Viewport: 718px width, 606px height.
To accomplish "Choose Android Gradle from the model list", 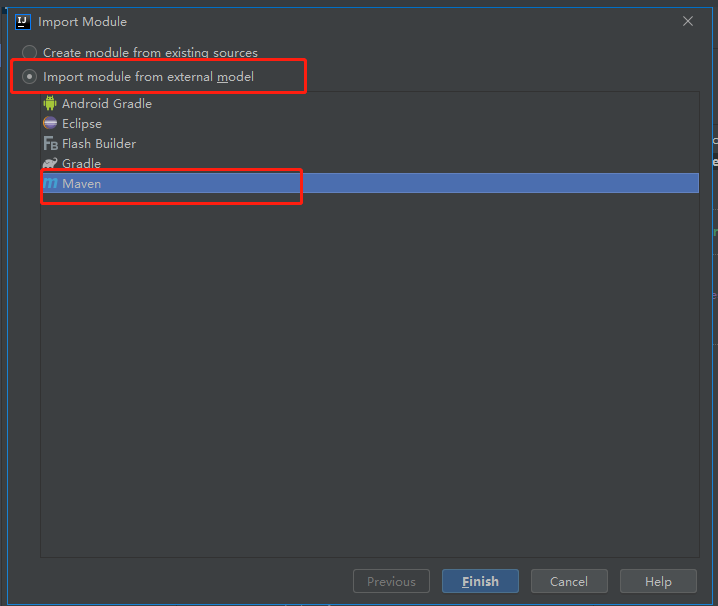I will [370, 104].
